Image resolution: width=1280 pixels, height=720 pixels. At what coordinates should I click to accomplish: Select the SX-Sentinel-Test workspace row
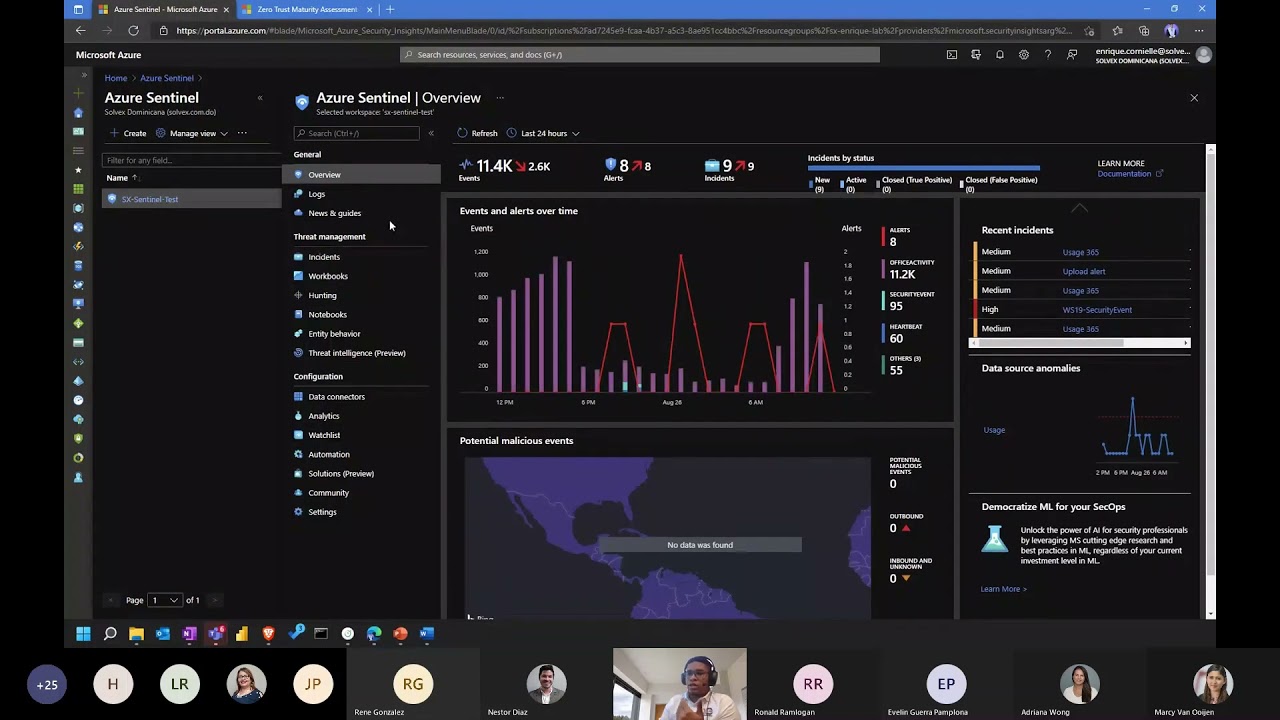(192, 199)
